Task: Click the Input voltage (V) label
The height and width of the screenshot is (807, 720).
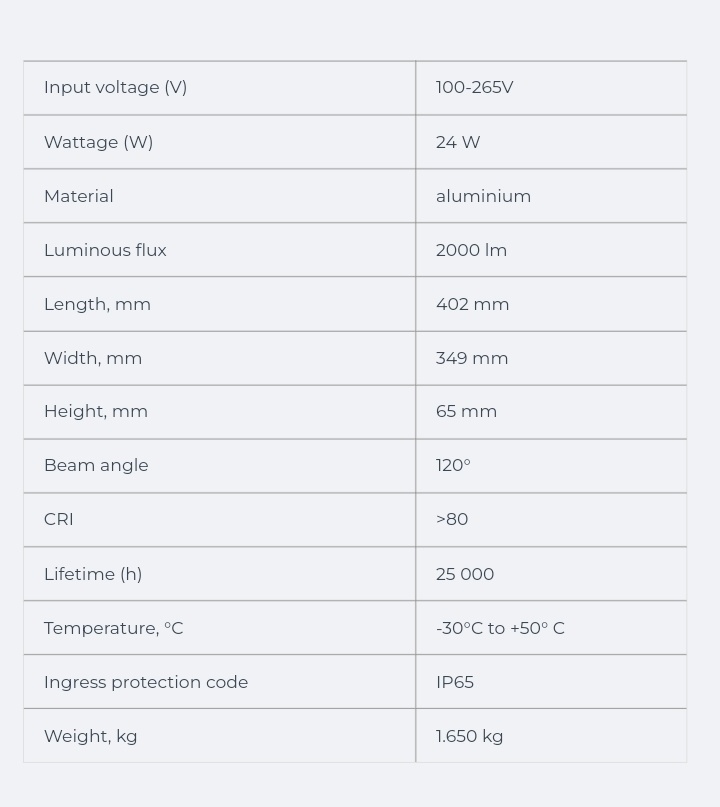Action: (x=116, y=88)
